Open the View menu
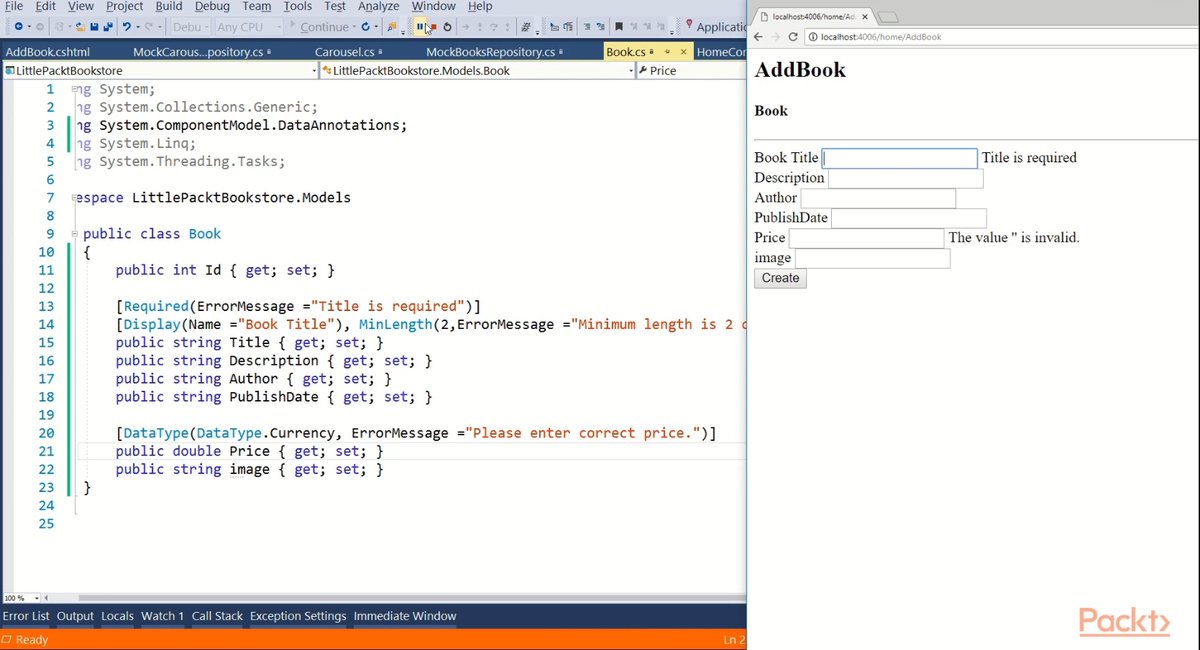Viewport: 1200px width, 650px height. pyautogui.click(x=80, y=6)
